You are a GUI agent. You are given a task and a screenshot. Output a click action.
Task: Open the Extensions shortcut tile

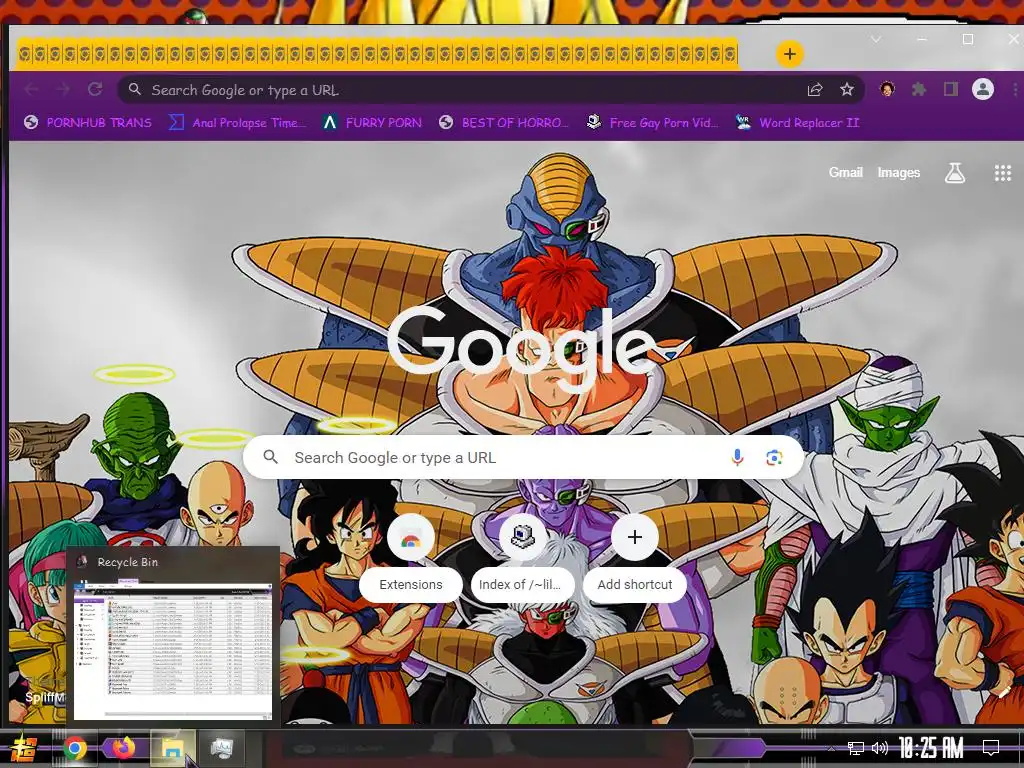411,558
